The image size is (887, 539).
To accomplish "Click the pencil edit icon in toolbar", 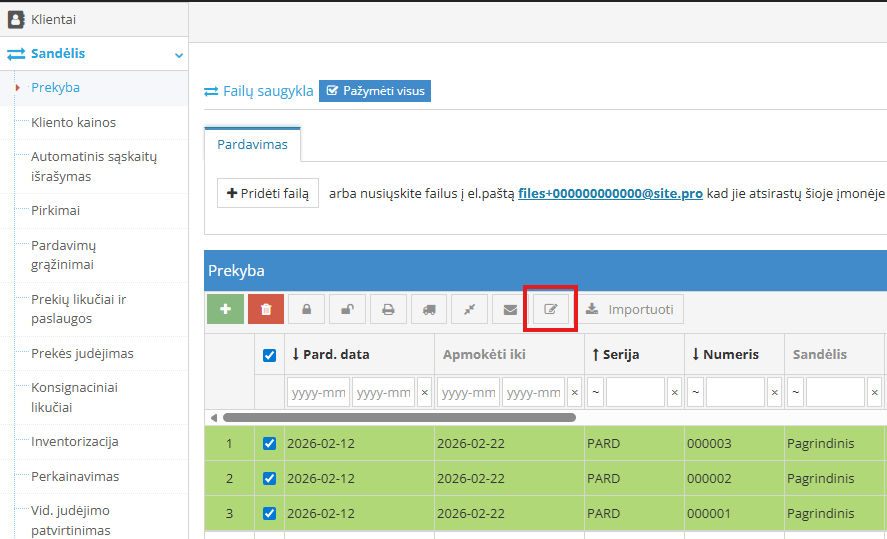I will (x=551, y=310).
